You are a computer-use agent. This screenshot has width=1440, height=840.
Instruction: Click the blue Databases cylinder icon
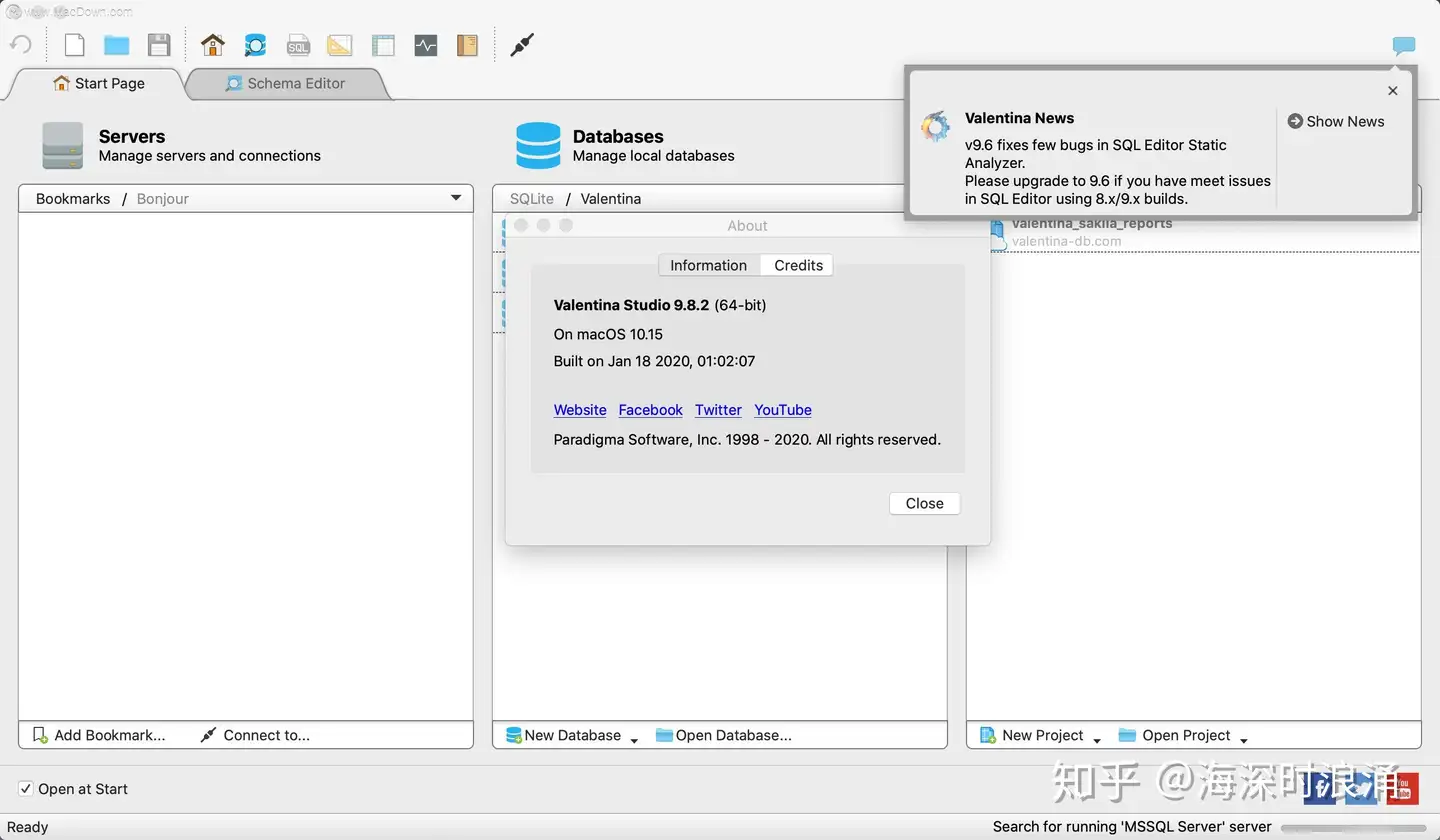click(538, 146)
